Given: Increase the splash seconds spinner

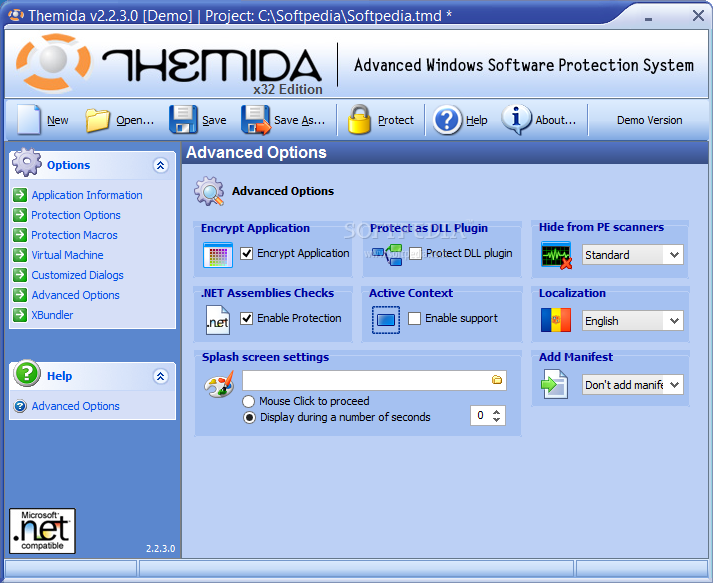Looking at the screenshot, I should pyautogui.click(x=497, y=412).
